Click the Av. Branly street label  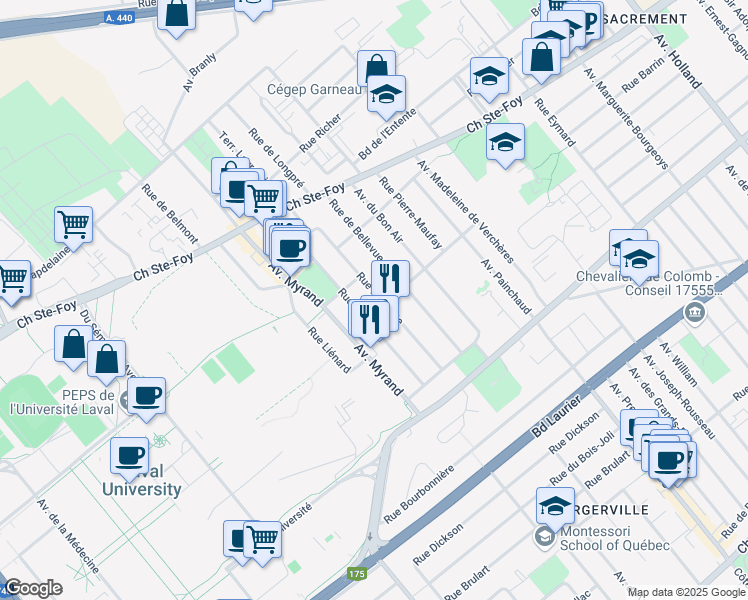click(199, 72)
